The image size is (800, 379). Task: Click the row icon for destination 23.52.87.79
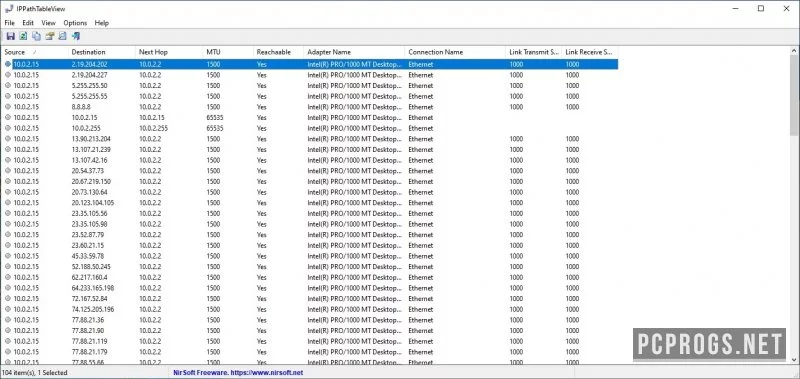[x=8, y=235]
